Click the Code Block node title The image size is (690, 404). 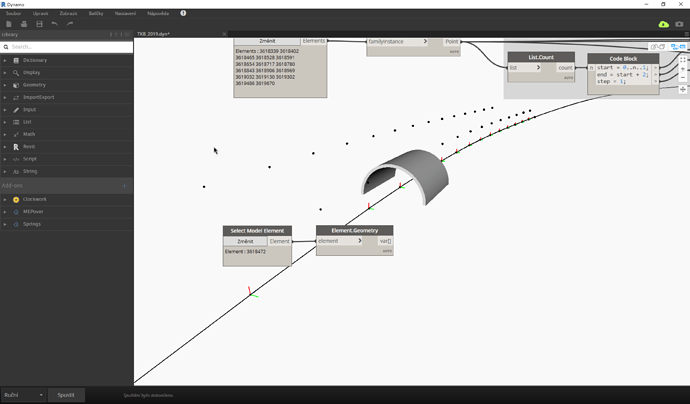[x=623, y=59]
